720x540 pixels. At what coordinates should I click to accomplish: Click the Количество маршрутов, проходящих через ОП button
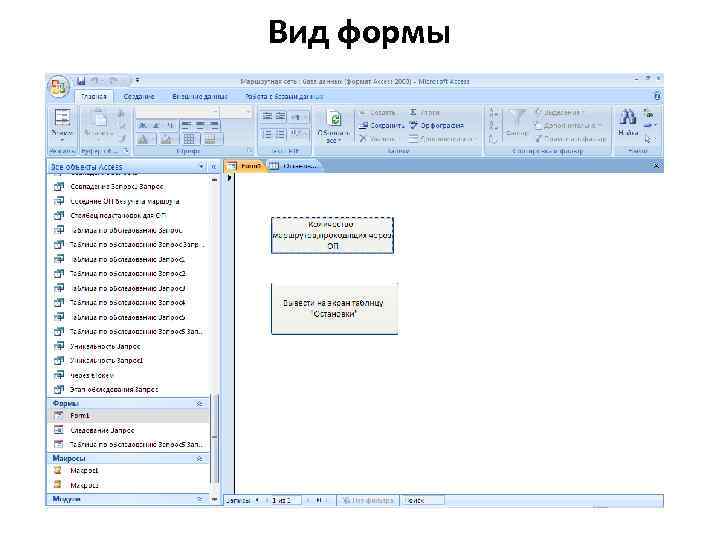[x=332, y=236]
